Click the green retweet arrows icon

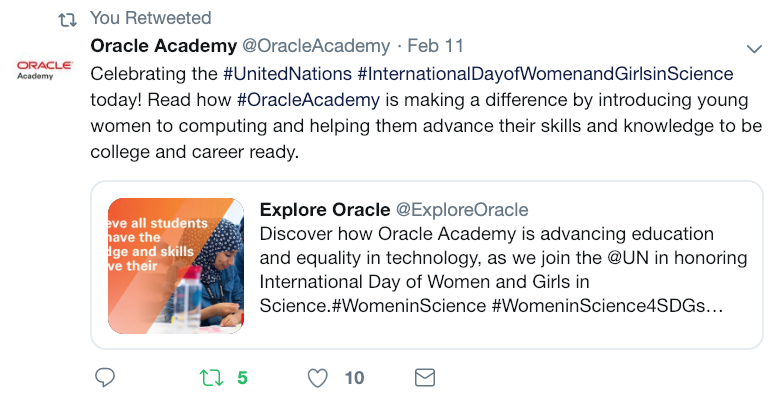point(211,378)
